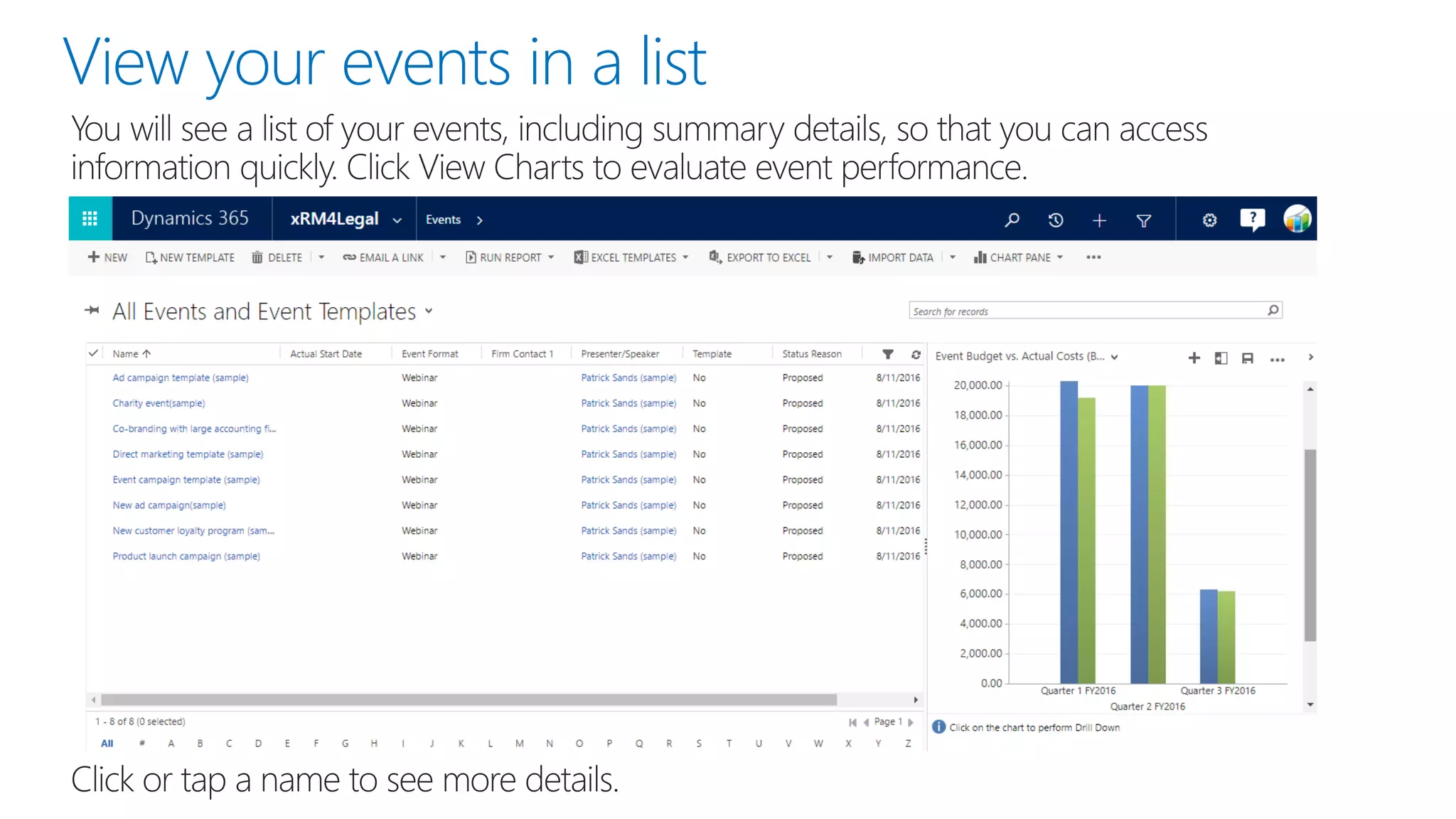Click the grid horizontal scrollbar
Screen dimensions: 1456x819
pos(469,700)
